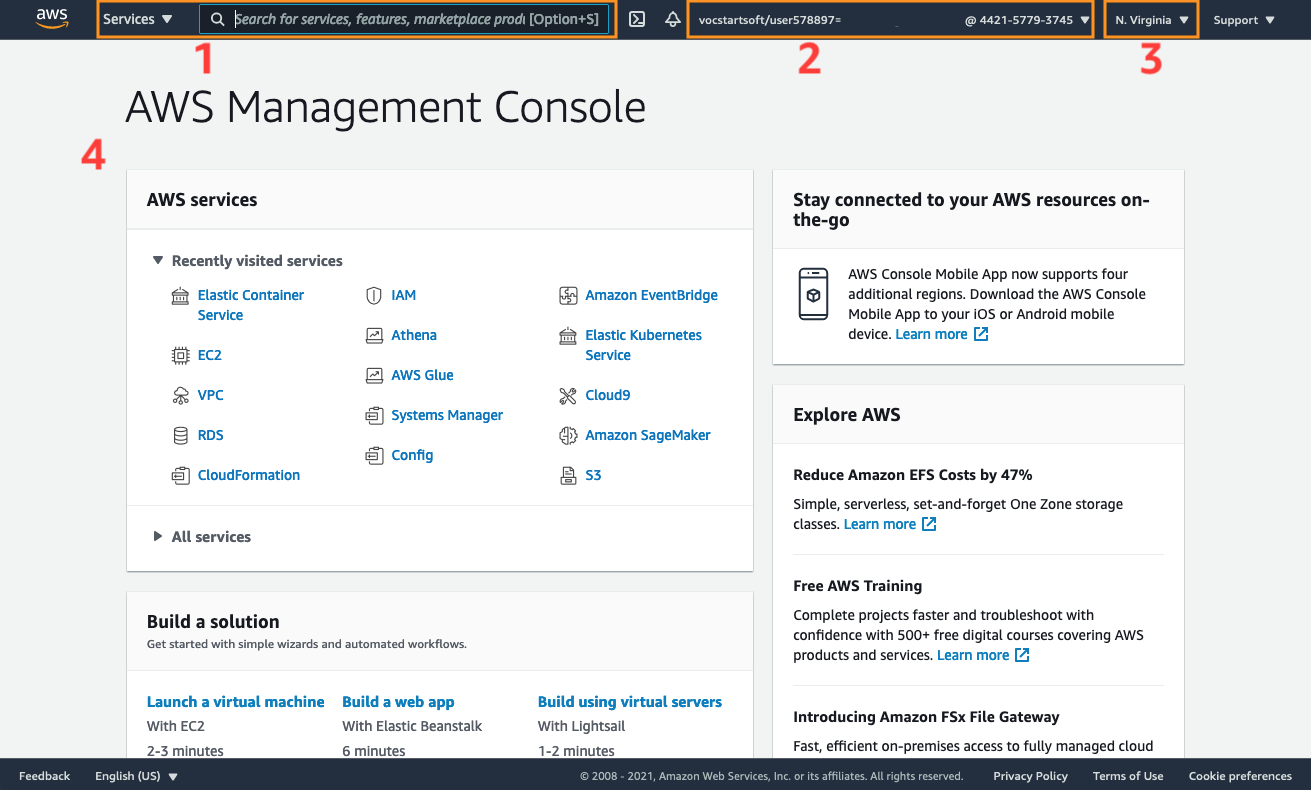The height and width of the screenshot is (790, 1311).
Task: Open the Config service link
Action: (x=412, y=455)
